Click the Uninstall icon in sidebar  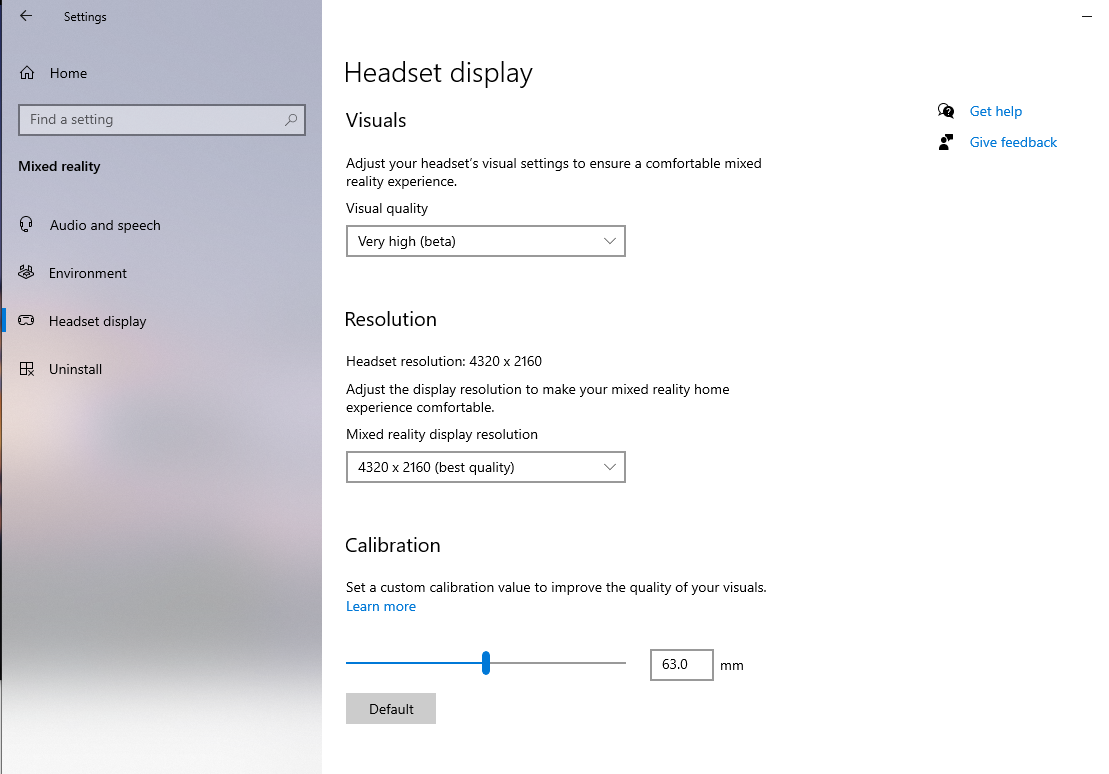[x=26, y=369]
